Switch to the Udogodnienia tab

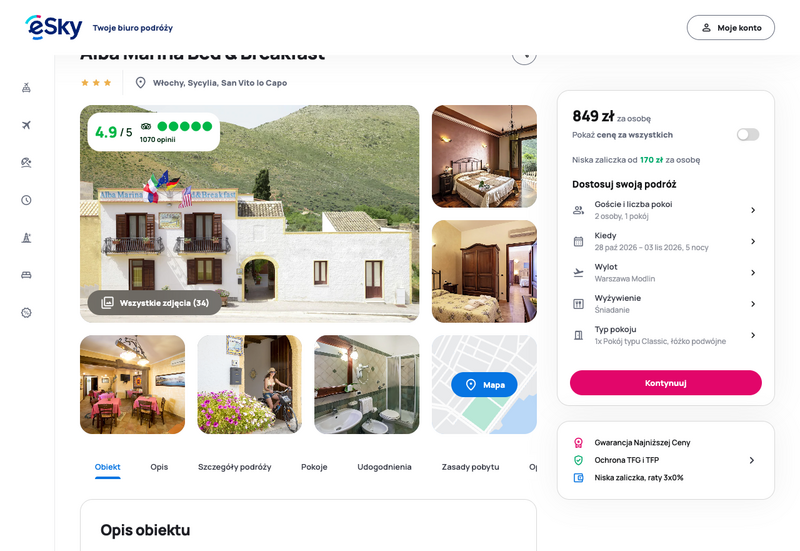point(384,467)
